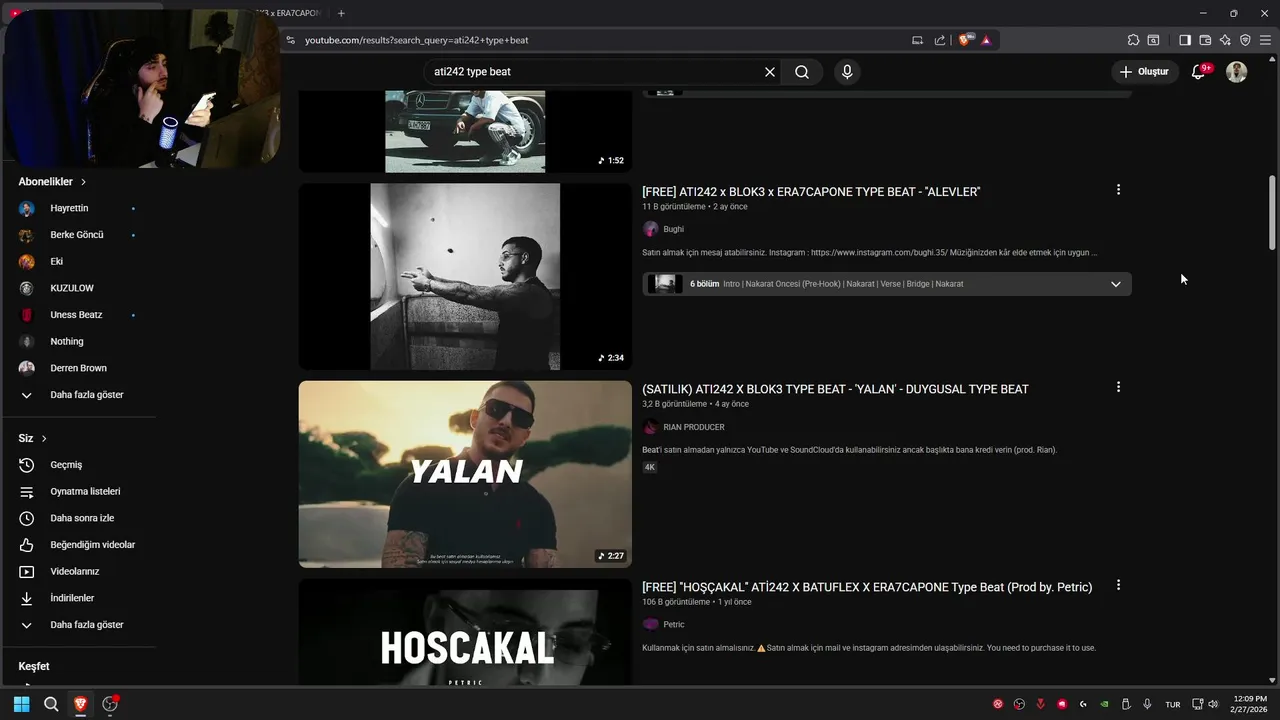Open the YALAN video thumbnail

pyautogui.click(x=465, y=474)
